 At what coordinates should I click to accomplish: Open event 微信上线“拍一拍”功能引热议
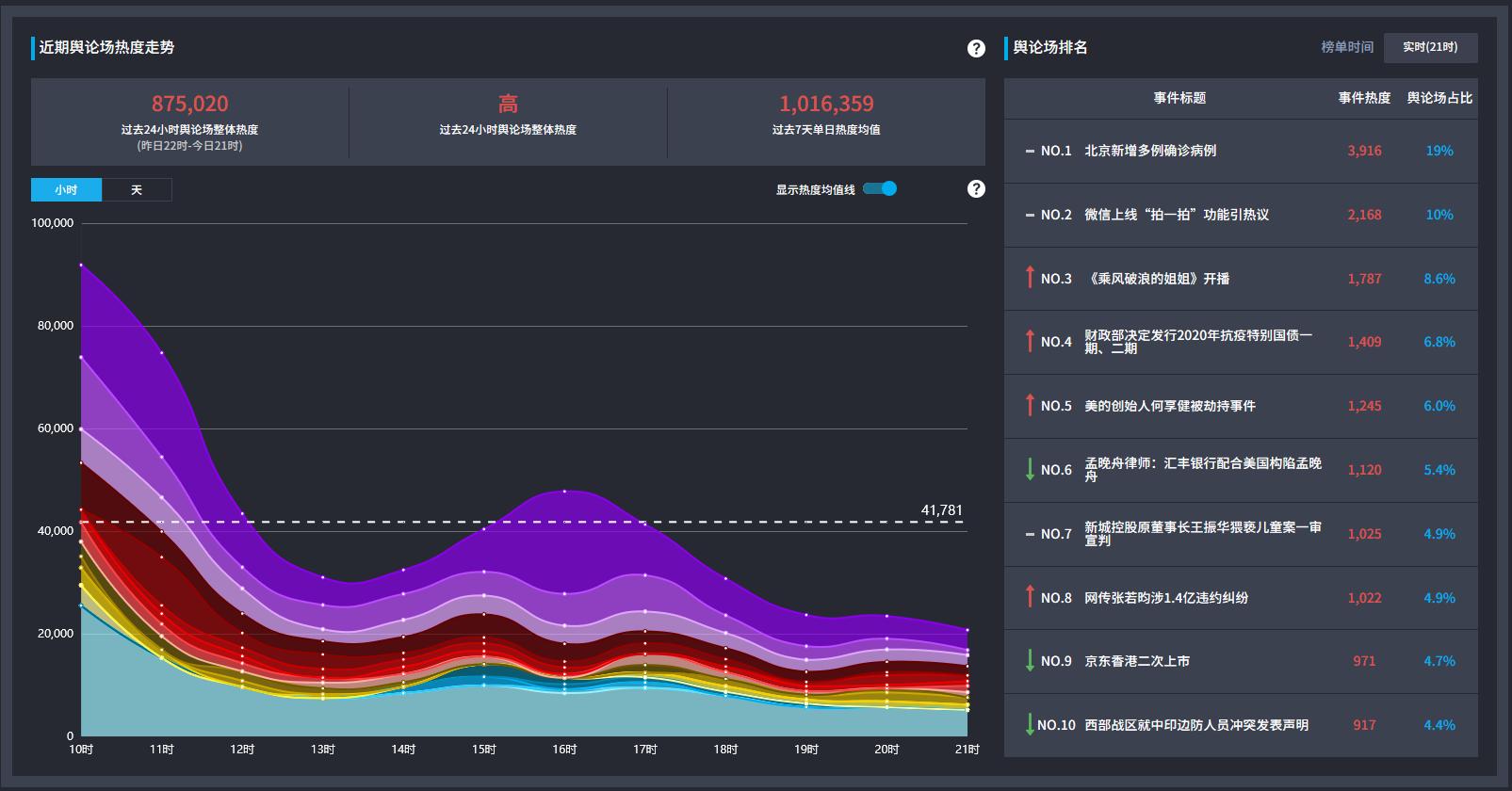click(1177, 215)
